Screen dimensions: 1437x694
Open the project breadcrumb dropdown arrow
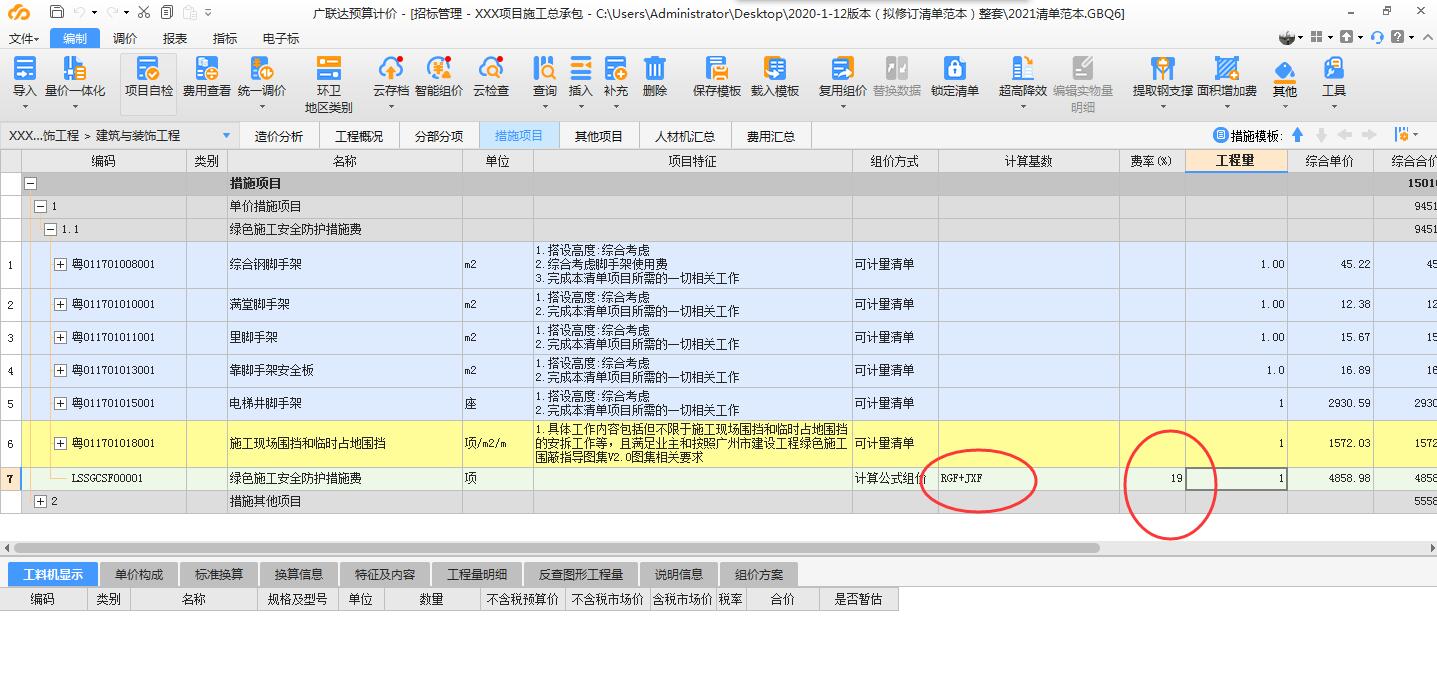pos(226,135)
